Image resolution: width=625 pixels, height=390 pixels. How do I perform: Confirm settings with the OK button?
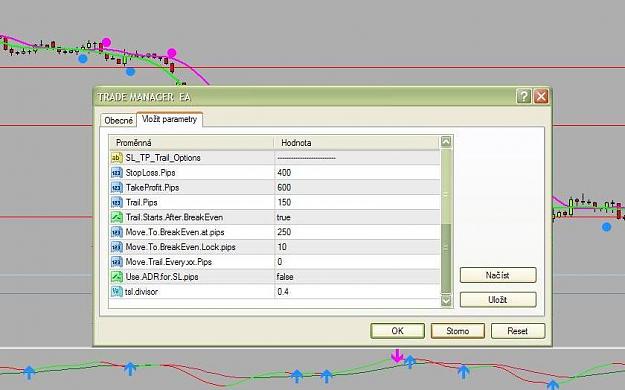[397, 331]
